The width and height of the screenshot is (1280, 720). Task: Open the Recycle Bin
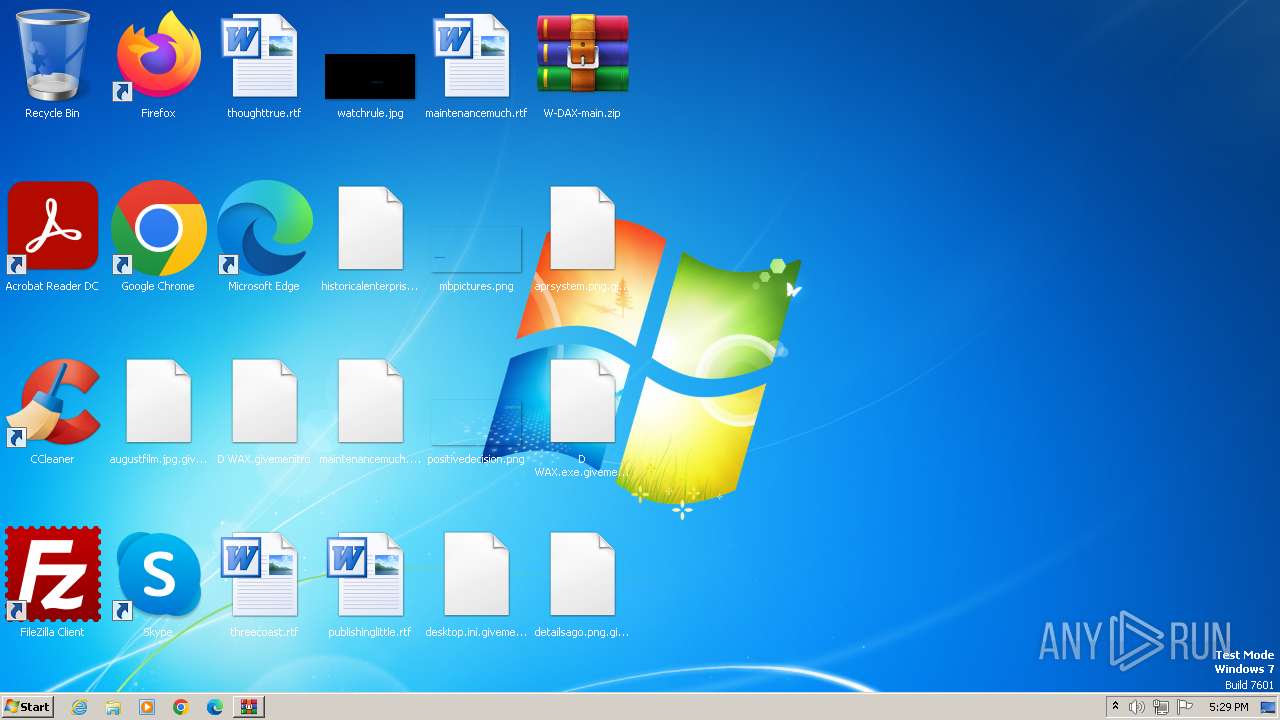coord(52,65)
